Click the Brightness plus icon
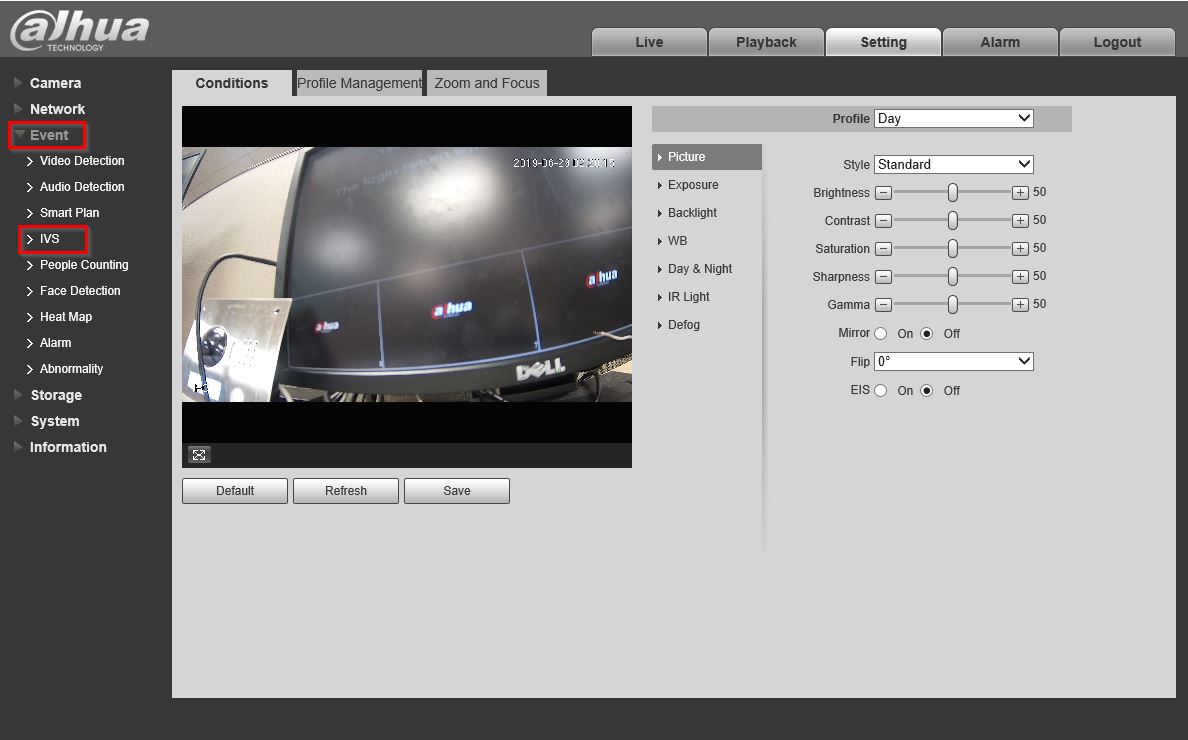The image size is (1188, 740). click(x=1019, y=193)
